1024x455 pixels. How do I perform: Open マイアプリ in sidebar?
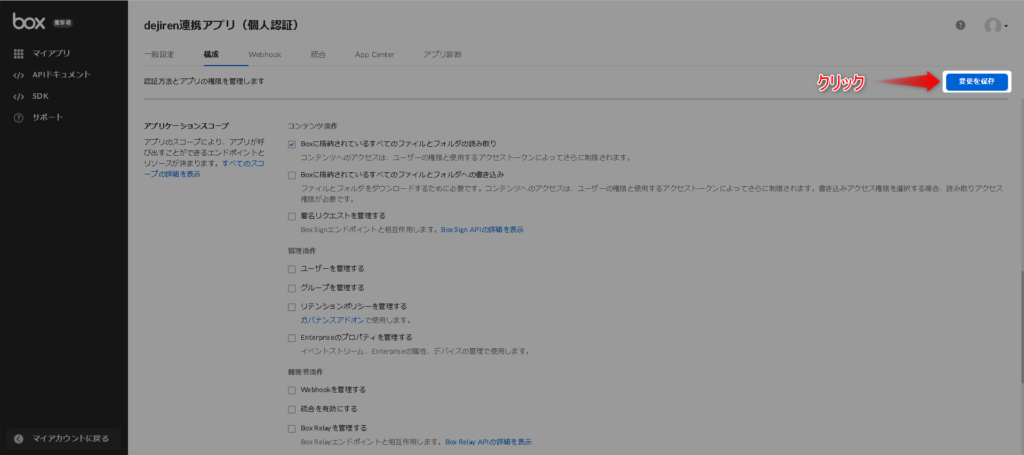pyautogui.click(x=51, y=54)
